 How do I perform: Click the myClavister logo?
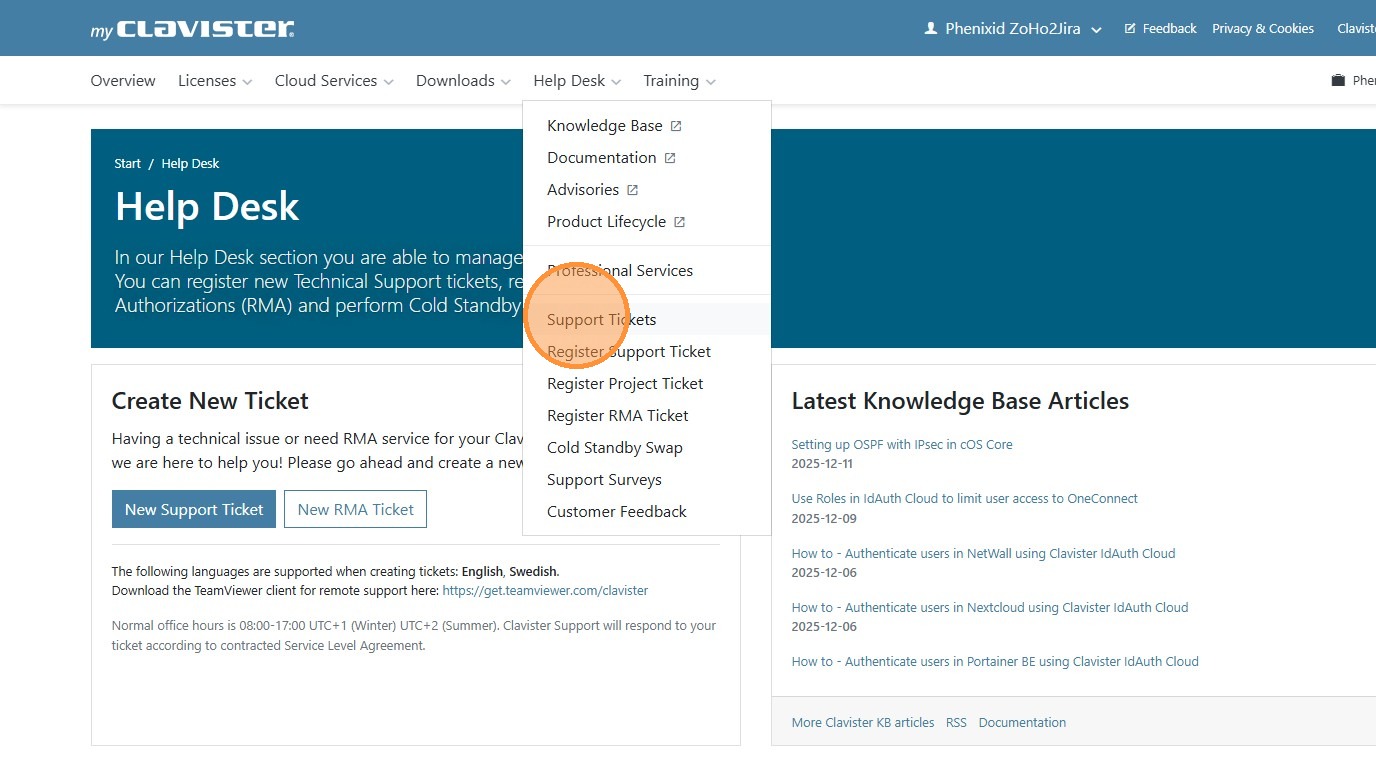[x=192, y=29]
